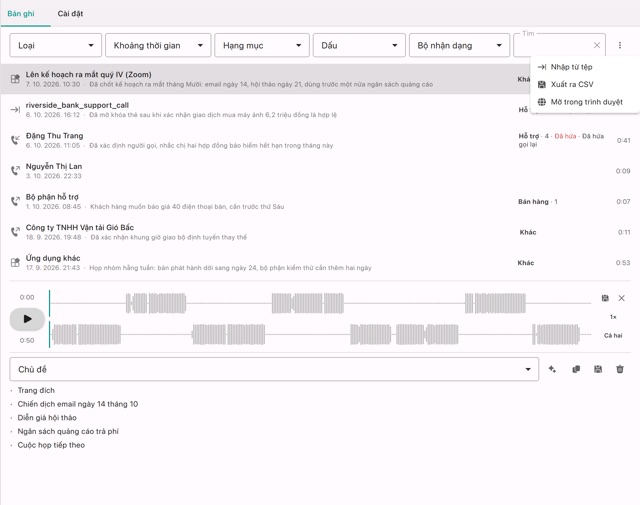The height and width of the screenshot is (505, 640).
Task: Seek in the upper waveform track
Action: [x=320, y=303]
